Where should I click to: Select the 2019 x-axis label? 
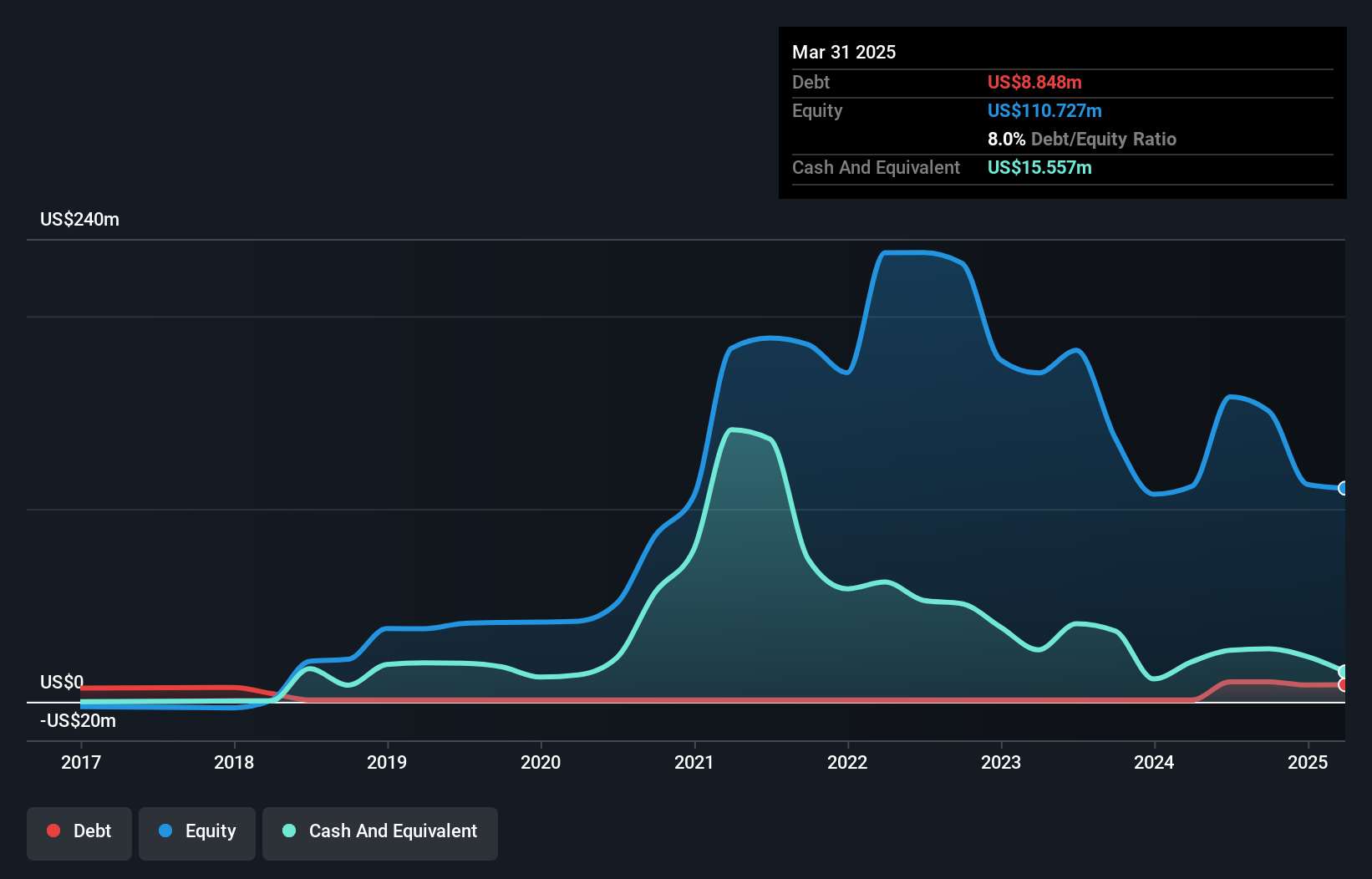click(387, 762)
